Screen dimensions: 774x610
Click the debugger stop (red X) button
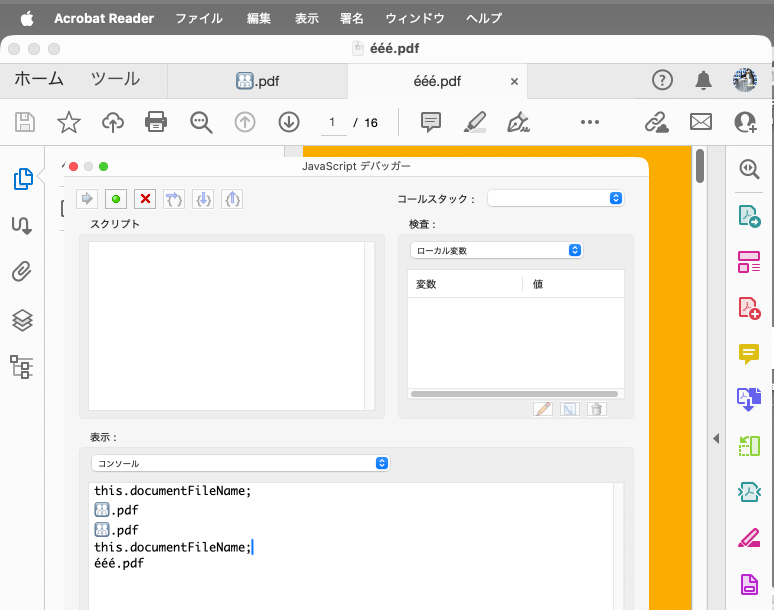(145, 199)
